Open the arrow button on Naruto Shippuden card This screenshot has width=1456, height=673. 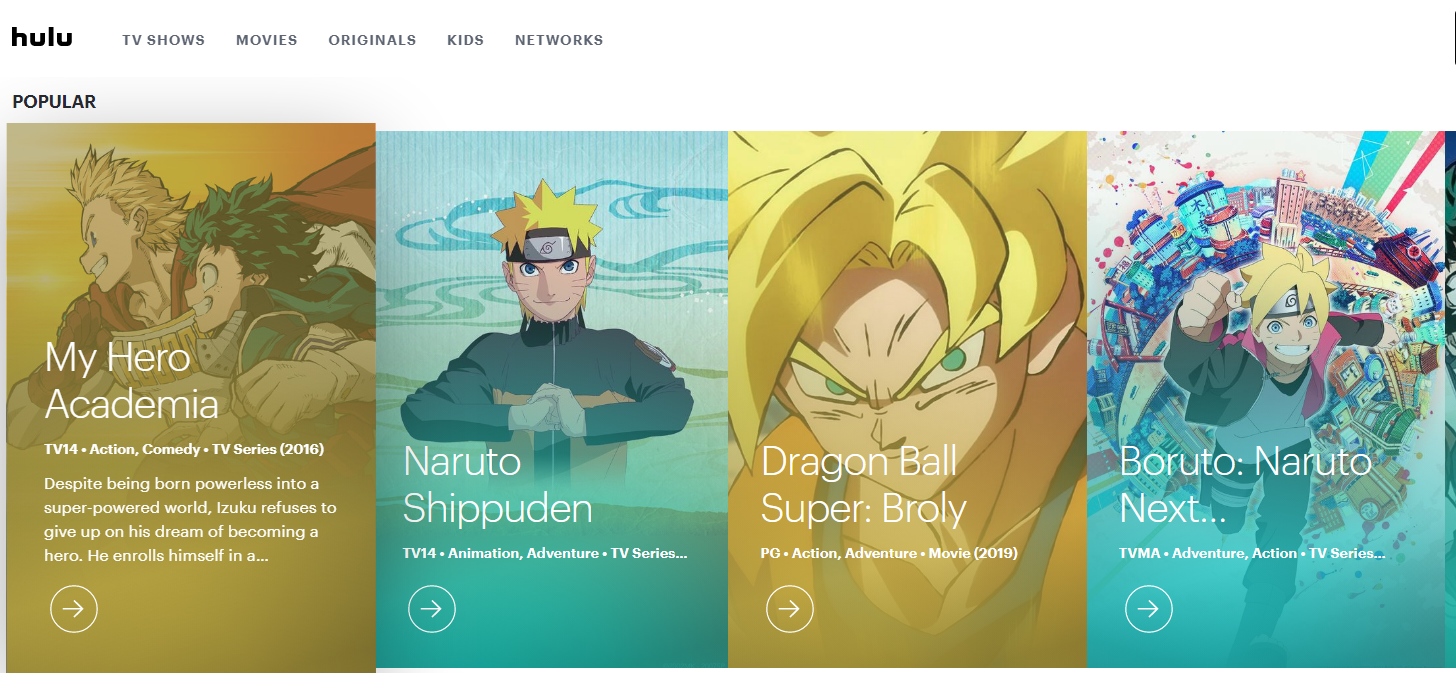[432, 609]
